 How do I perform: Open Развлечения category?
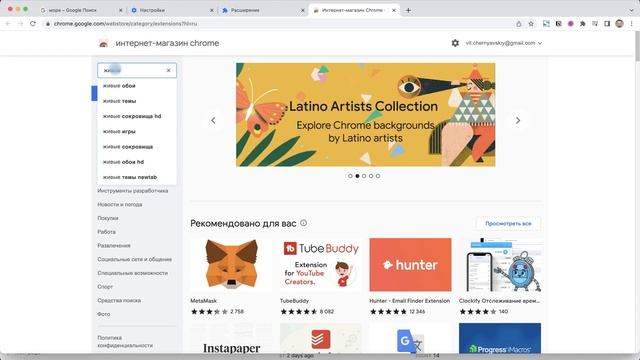click(x=114, y=246)
